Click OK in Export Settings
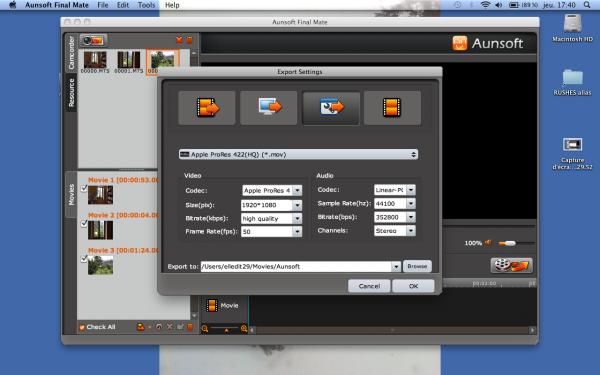Screen dimensions: 600x375 click(x=413, y=286)
